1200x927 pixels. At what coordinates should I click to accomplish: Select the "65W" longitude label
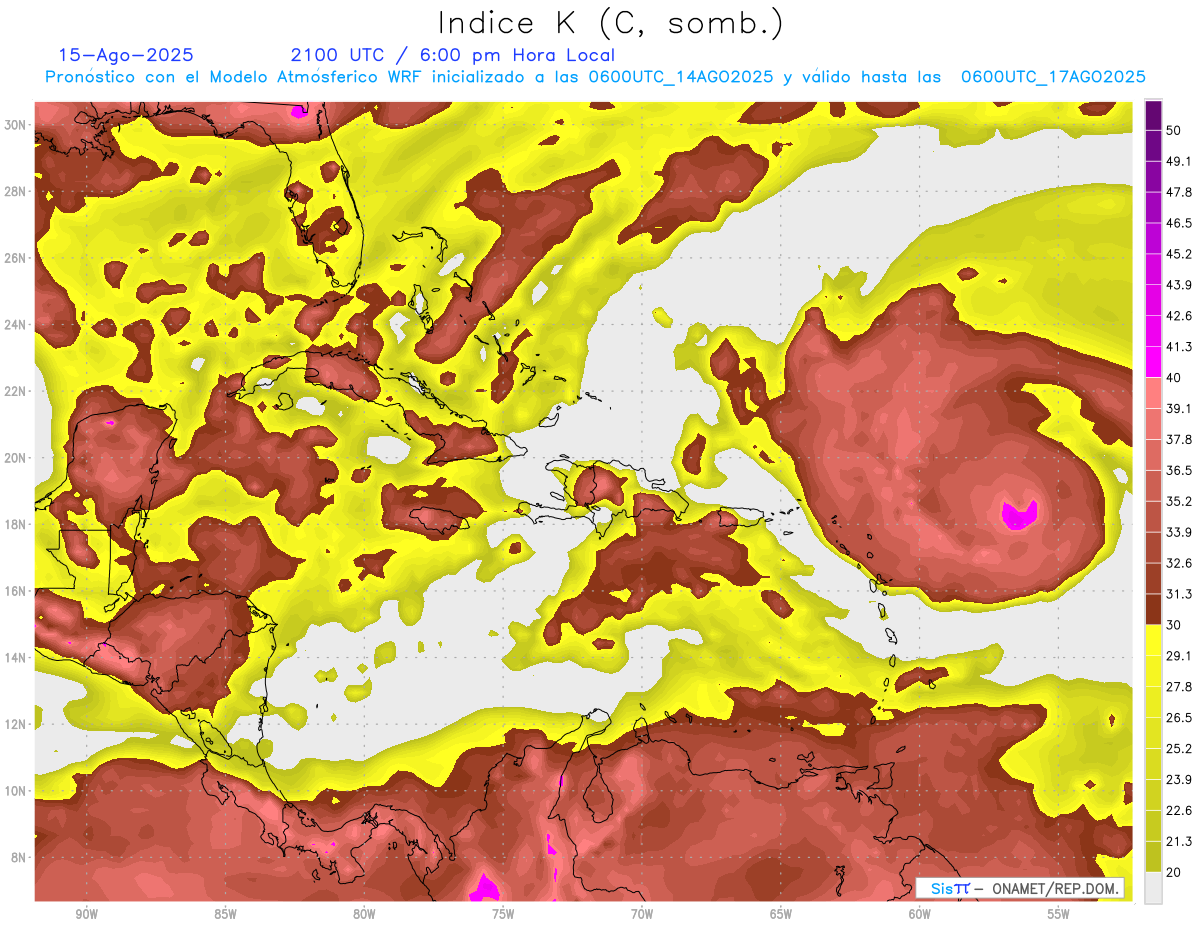tap(781, 914)
